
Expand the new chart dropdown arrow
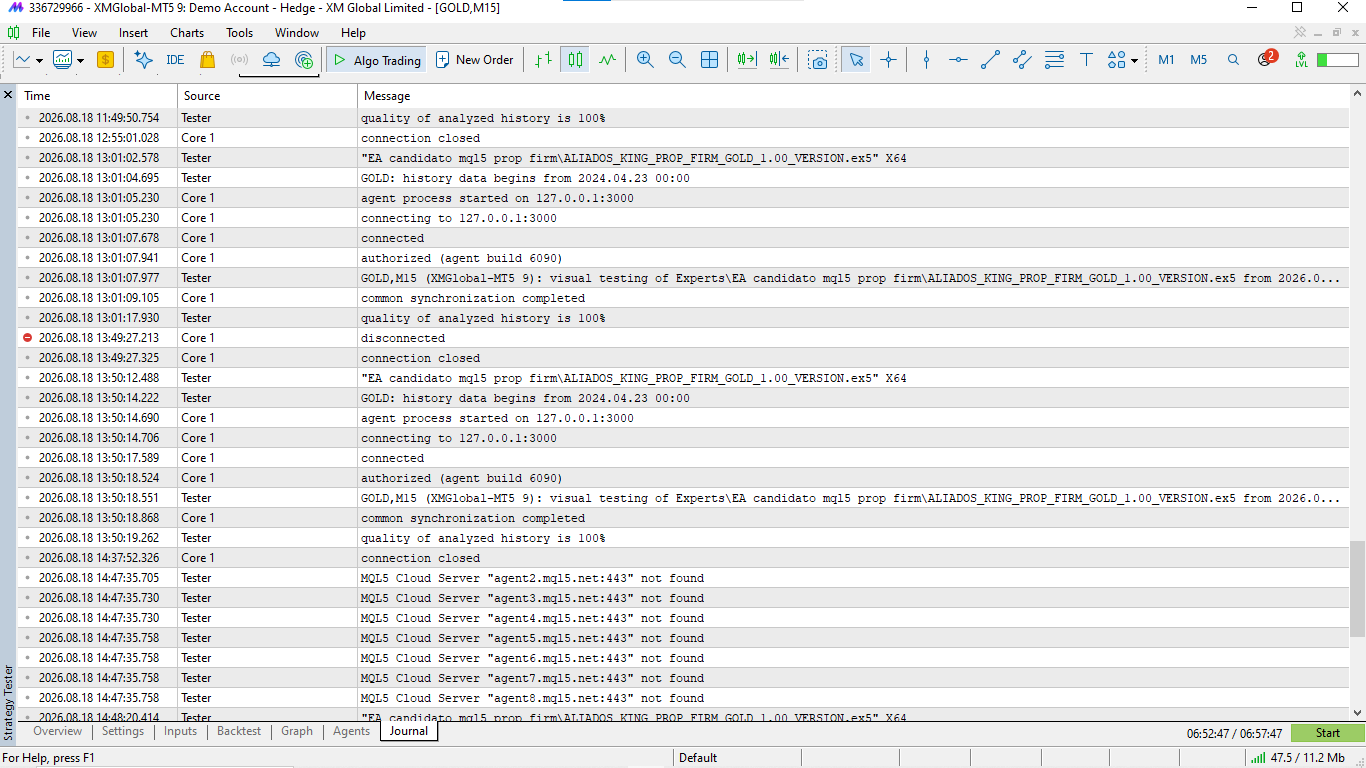point(39,60)
